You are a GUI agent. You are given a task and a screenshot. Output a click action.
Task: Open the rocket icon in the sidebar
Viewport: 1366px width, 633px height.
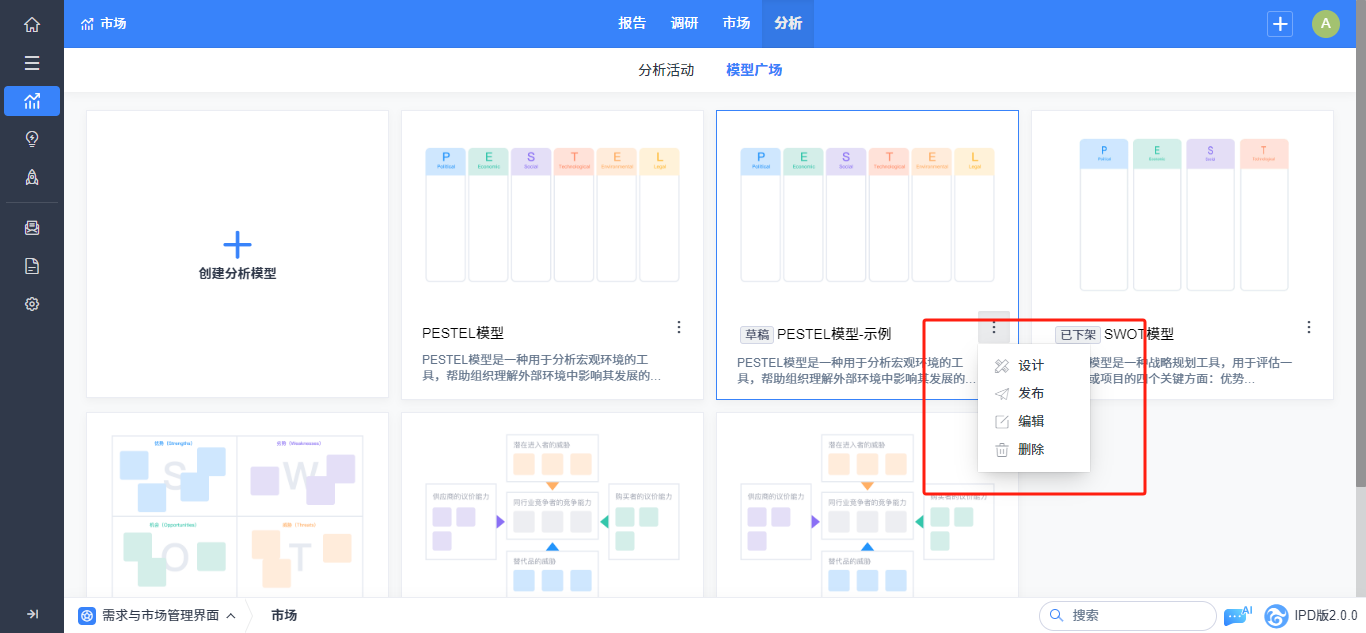pyautogui.click(x=32, y=177)
